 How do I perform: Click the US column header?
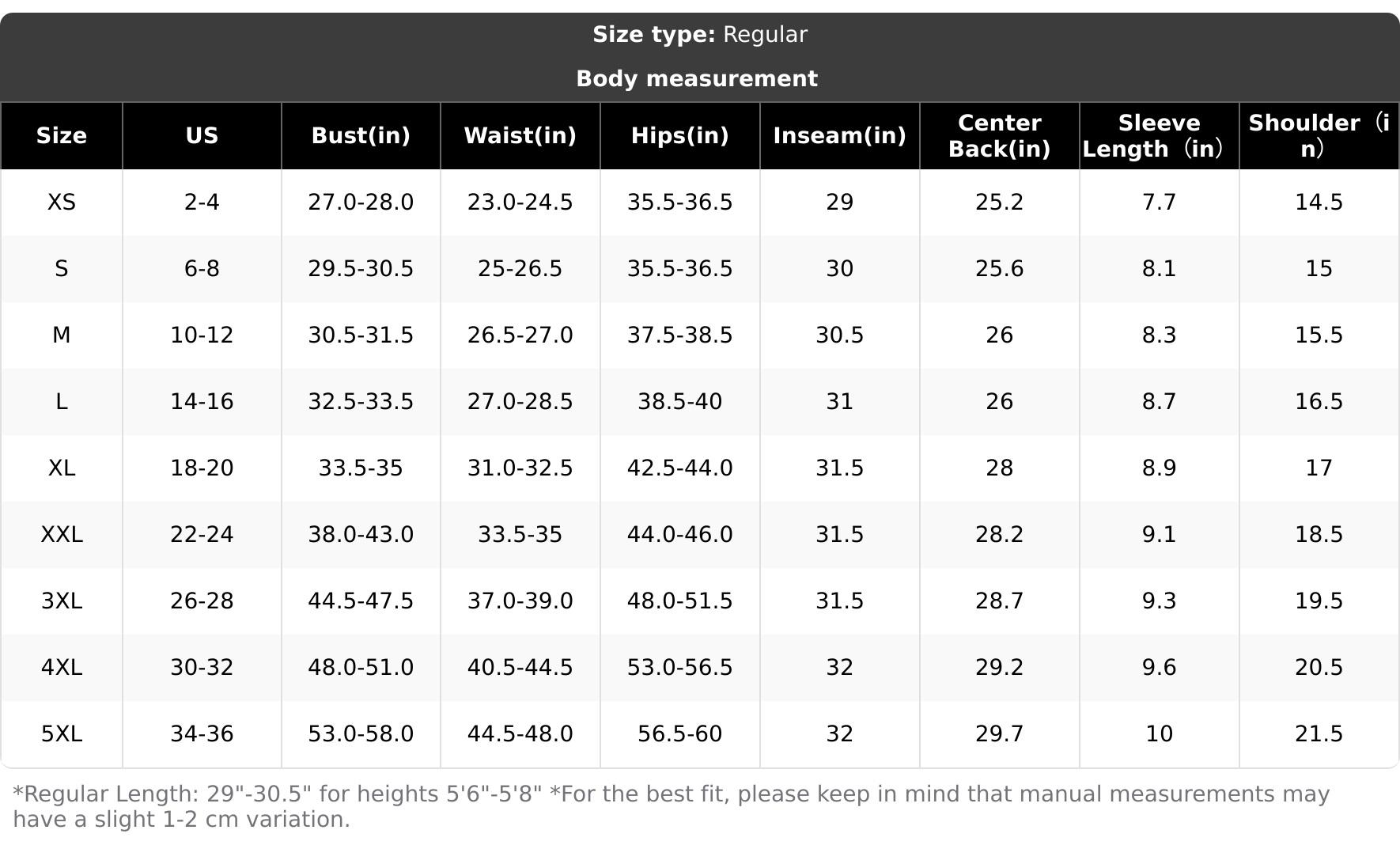coord(202,135)
